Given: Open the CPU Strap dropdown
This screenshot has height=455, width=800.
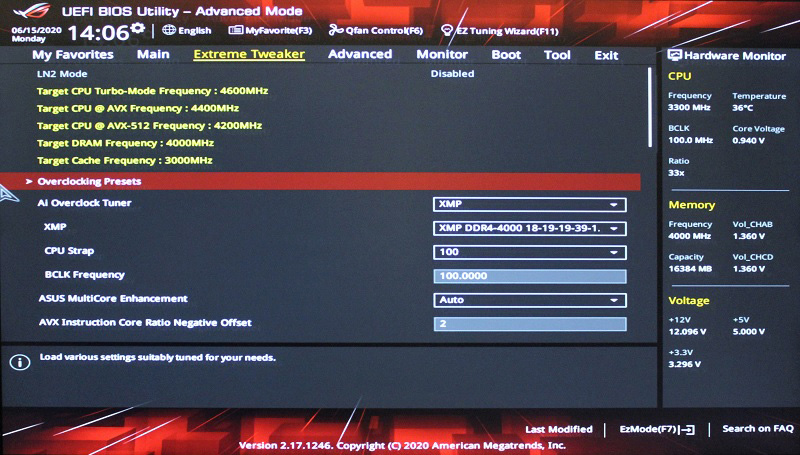Looking at the screenshot, I should click(x=530, y=252).
